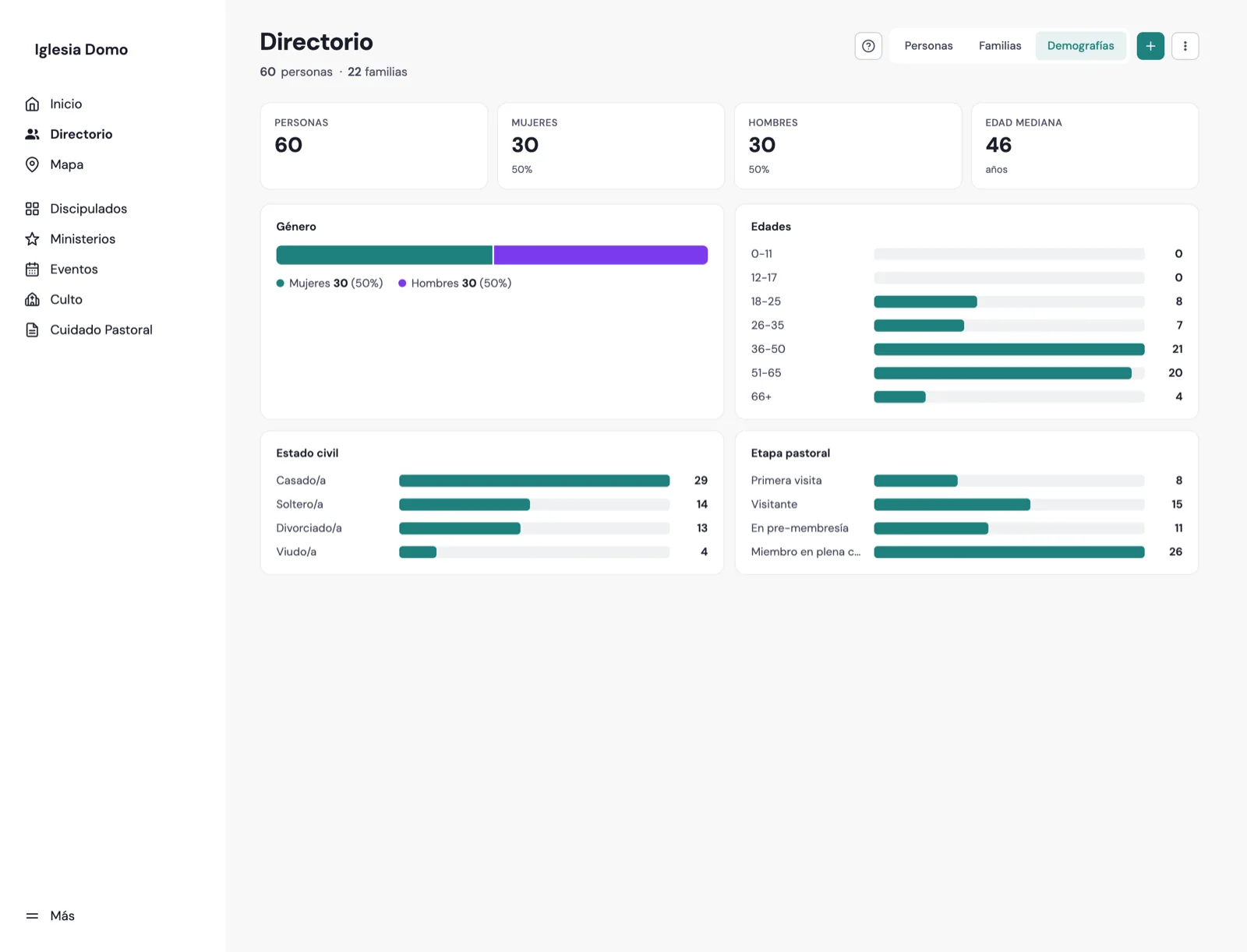Click the Eventos calendar icon
Viewport: 1247px width, 952px height.
[x=32, y=270]
